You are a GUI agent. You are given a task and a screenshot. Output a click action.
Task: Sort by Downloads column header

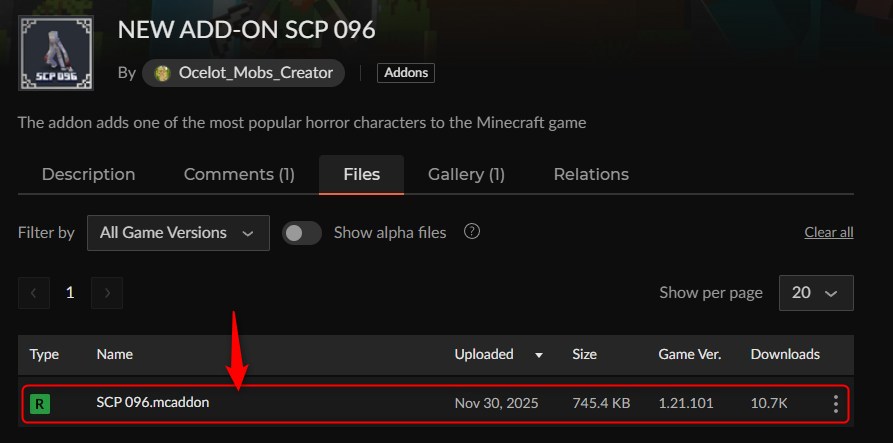(785, 354)
